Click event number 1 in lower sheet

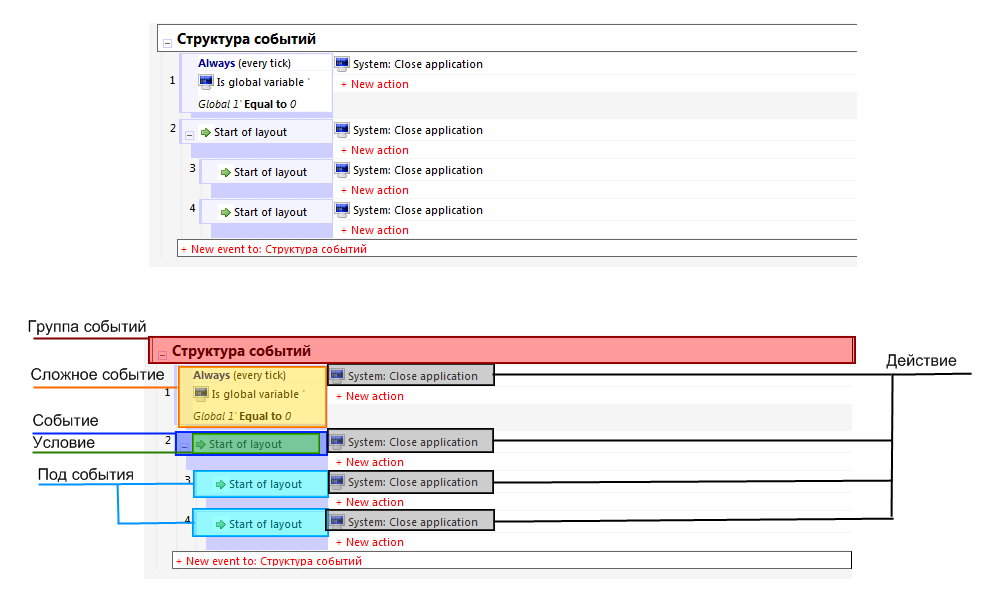coord(167,392)
